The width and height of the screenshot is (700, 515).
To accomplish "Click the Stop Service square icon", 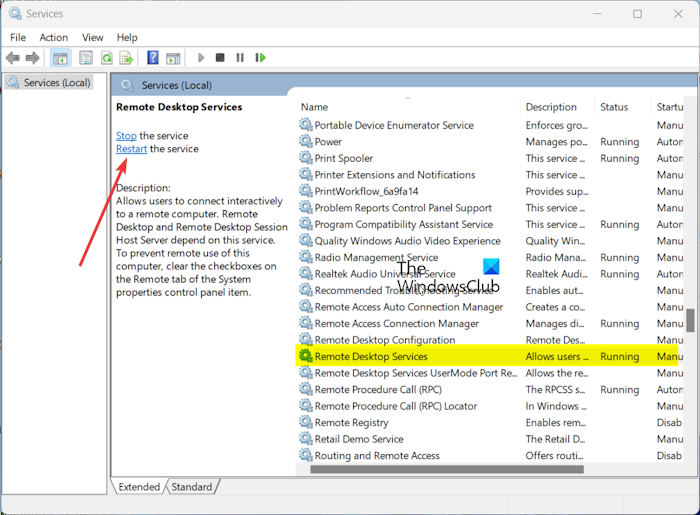I will tap(220, 58).
